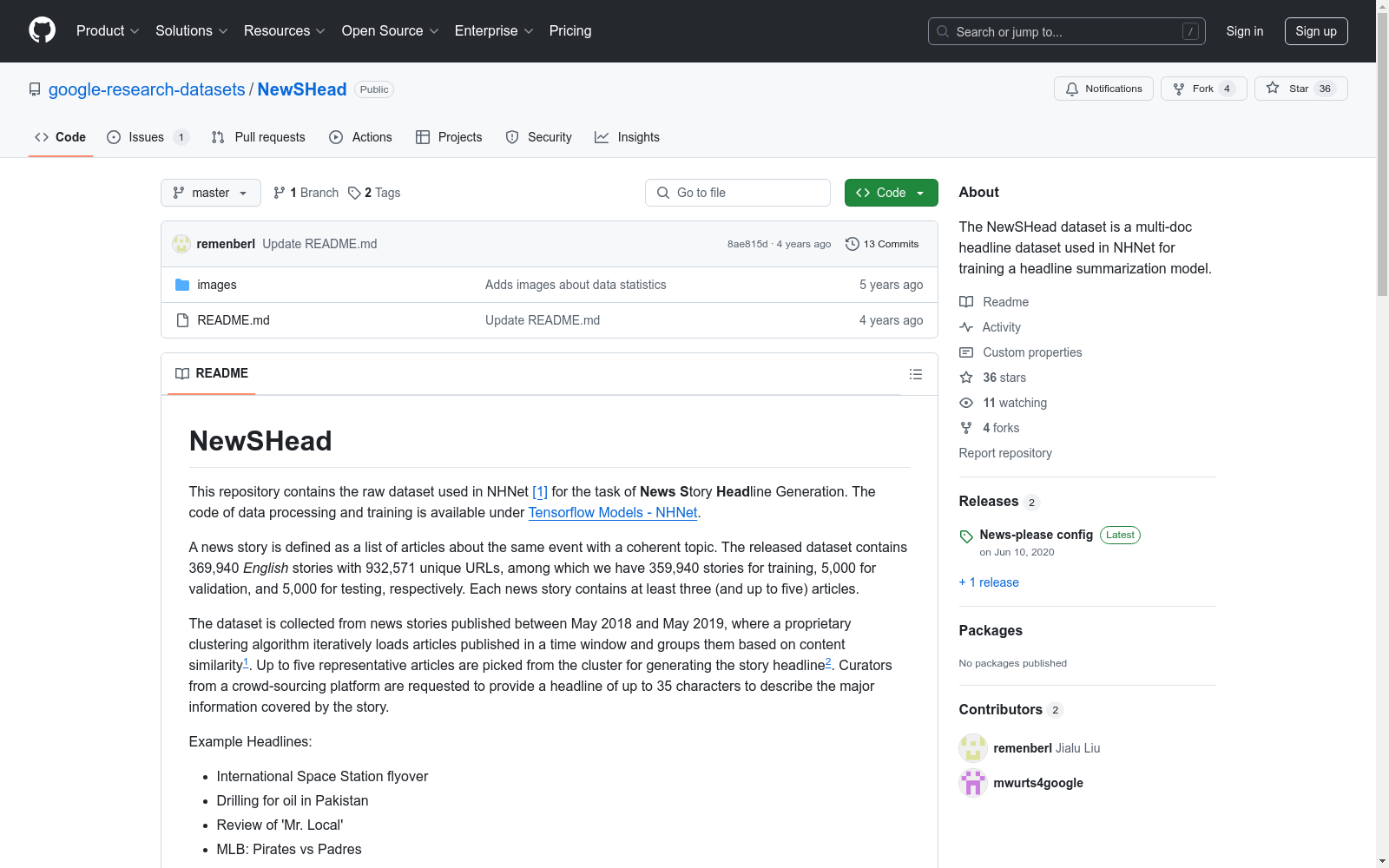Open the [1] reference link
Image resolution: width=1389 pixels, height=868 pixels.
[x=540, y=491]
